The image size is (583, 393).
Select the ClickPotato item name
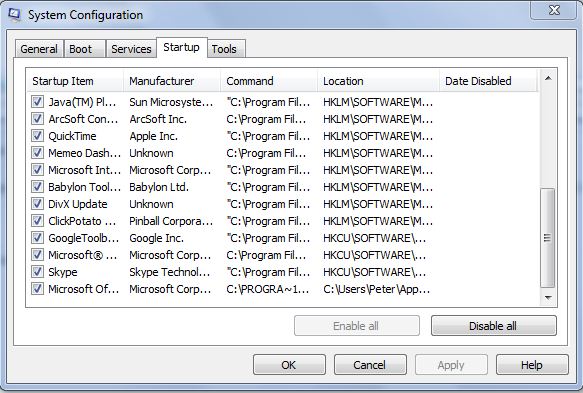click(x=82, y=221)
